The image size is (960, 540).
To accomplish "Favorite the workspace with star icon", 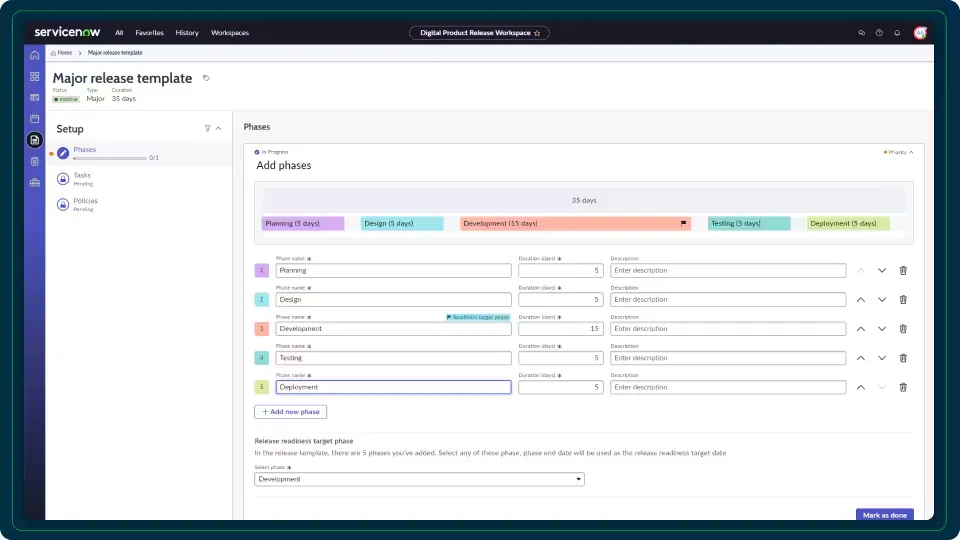I will (x=537, y=33).
